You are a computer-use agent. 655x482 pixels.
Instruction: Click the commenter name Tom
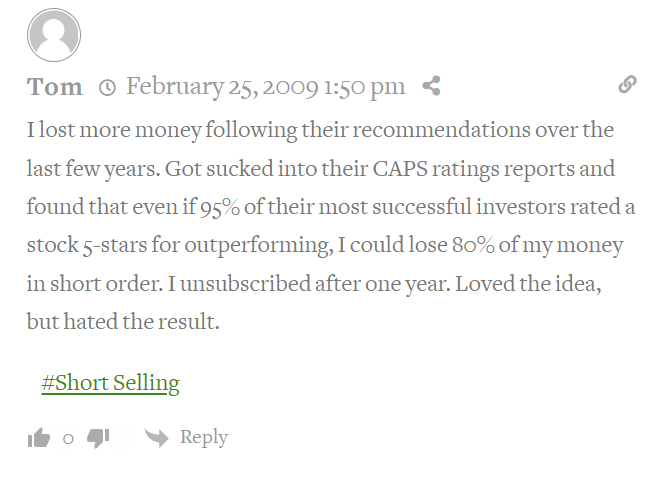55,87
